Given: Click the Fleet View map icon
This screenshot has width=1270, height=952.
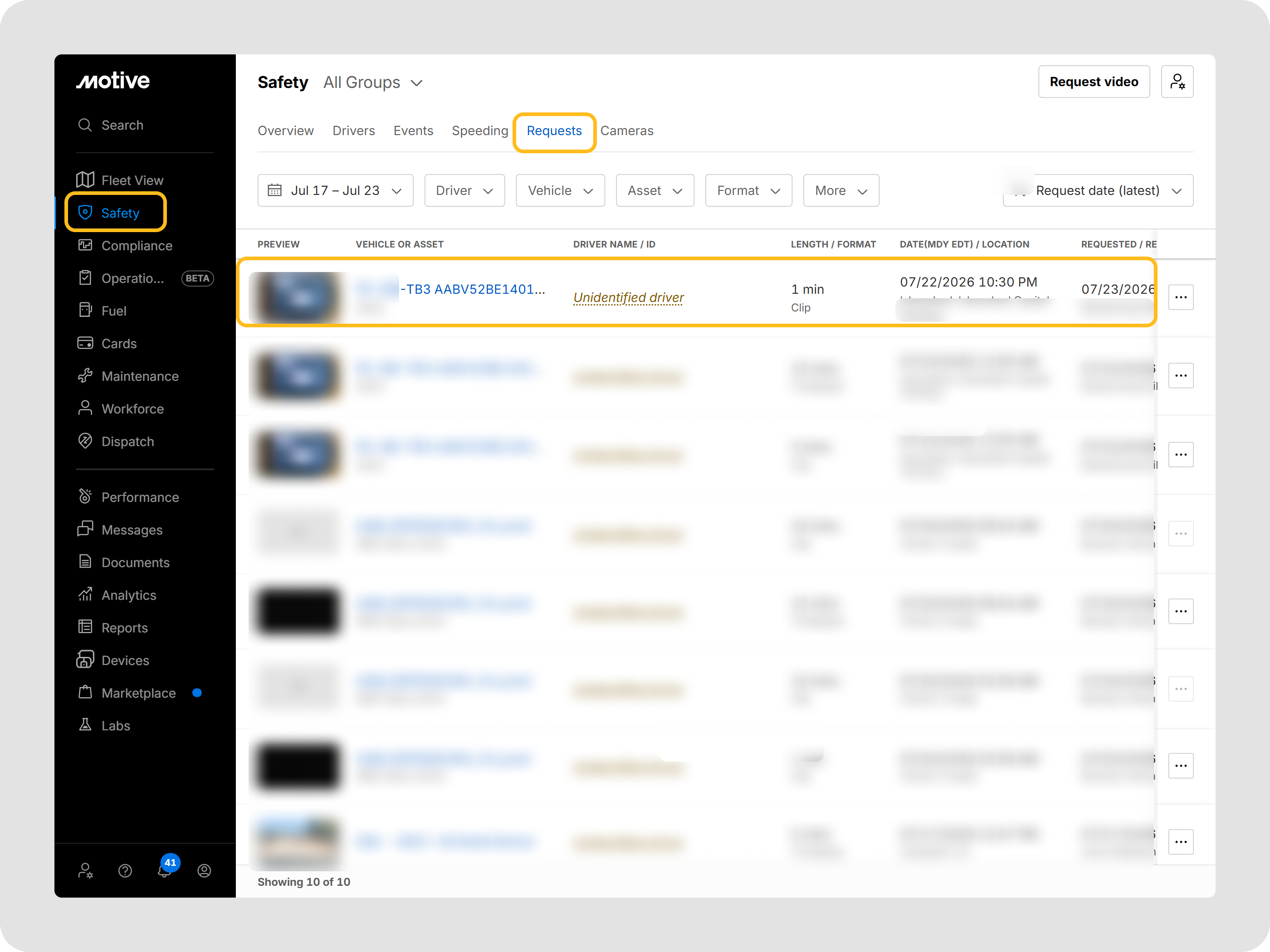Looking at the screenshot, I should tap(85, 180).
